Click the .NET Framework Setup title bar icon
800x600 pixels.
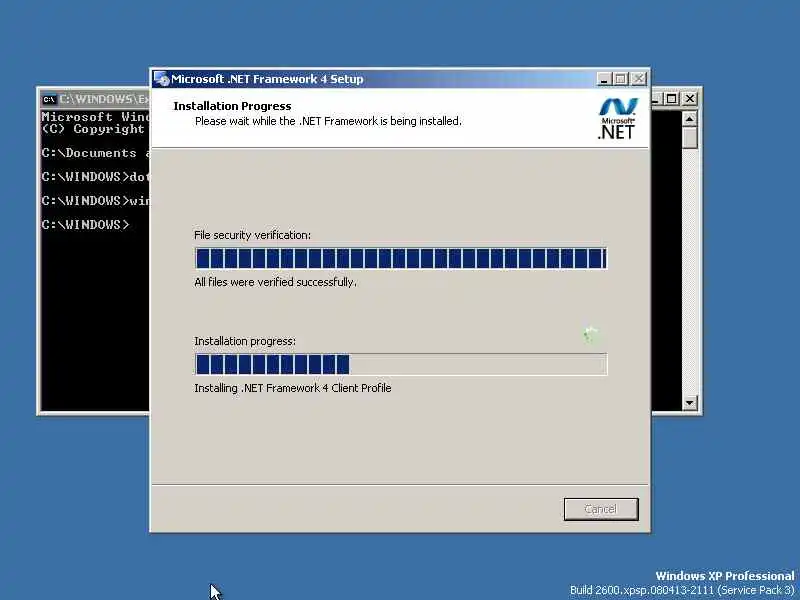point(161,79)
